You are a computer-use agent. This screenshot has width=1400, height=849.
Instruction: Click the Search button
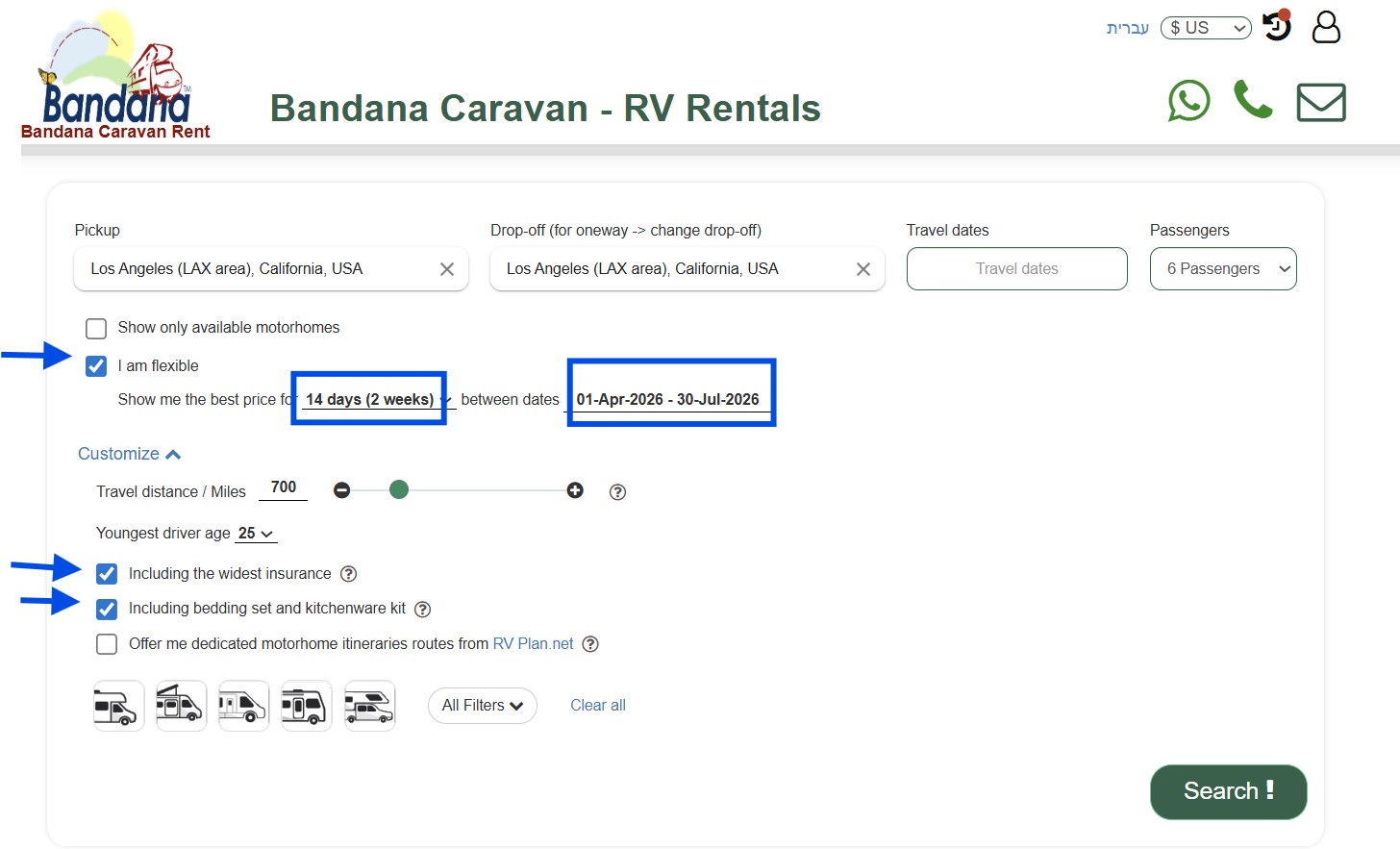[x=1228, y=791]
